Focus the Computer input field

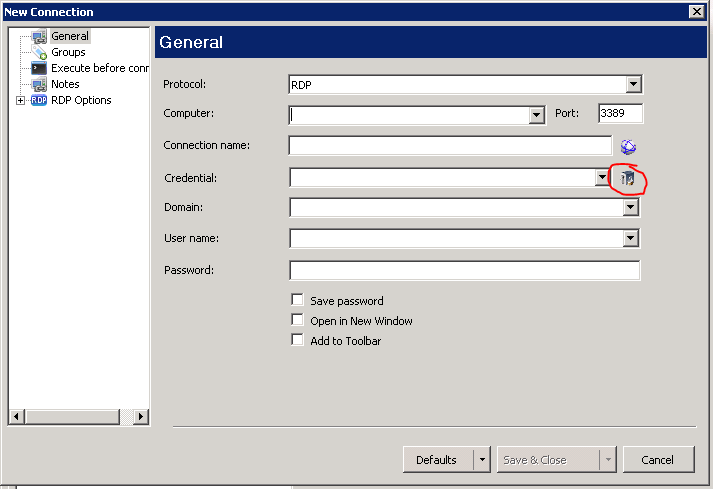point(409,115)
